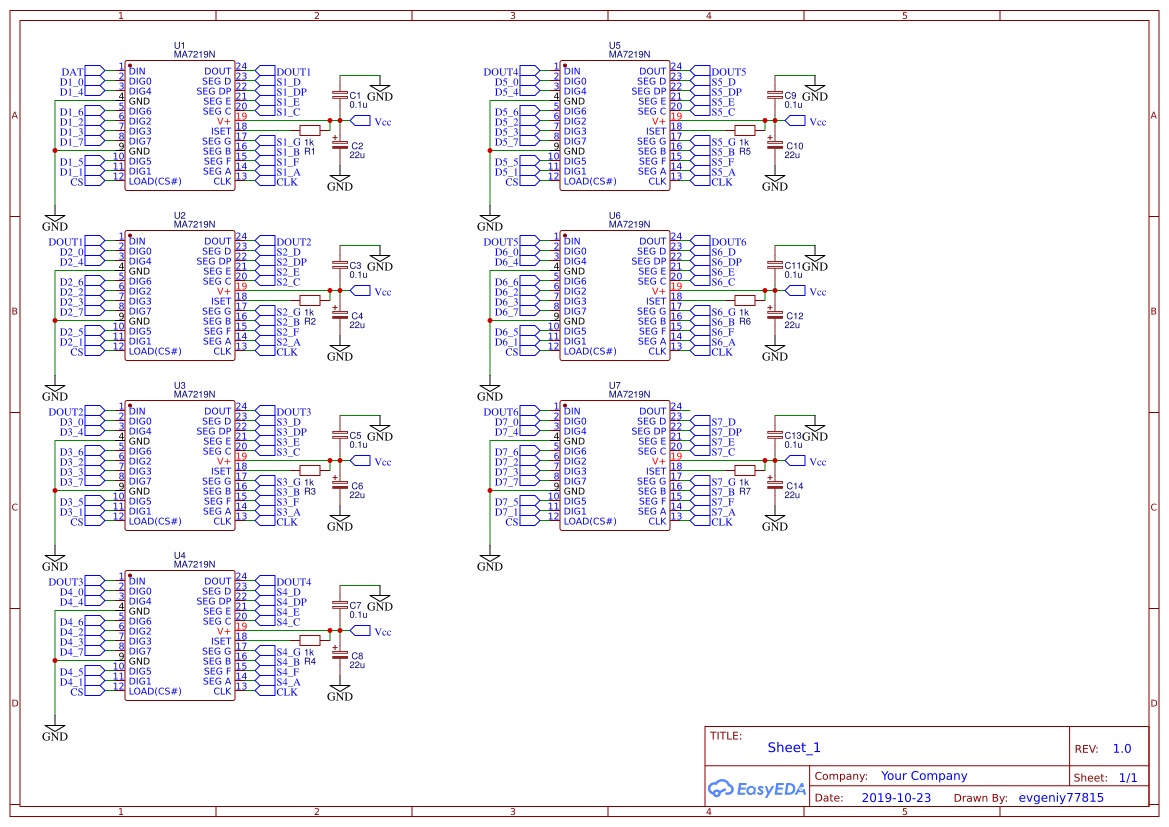Image resolution: width=1169 pixels, height=827 pixels.
Task: Click the Your Company field
Action: click(924, 775)
